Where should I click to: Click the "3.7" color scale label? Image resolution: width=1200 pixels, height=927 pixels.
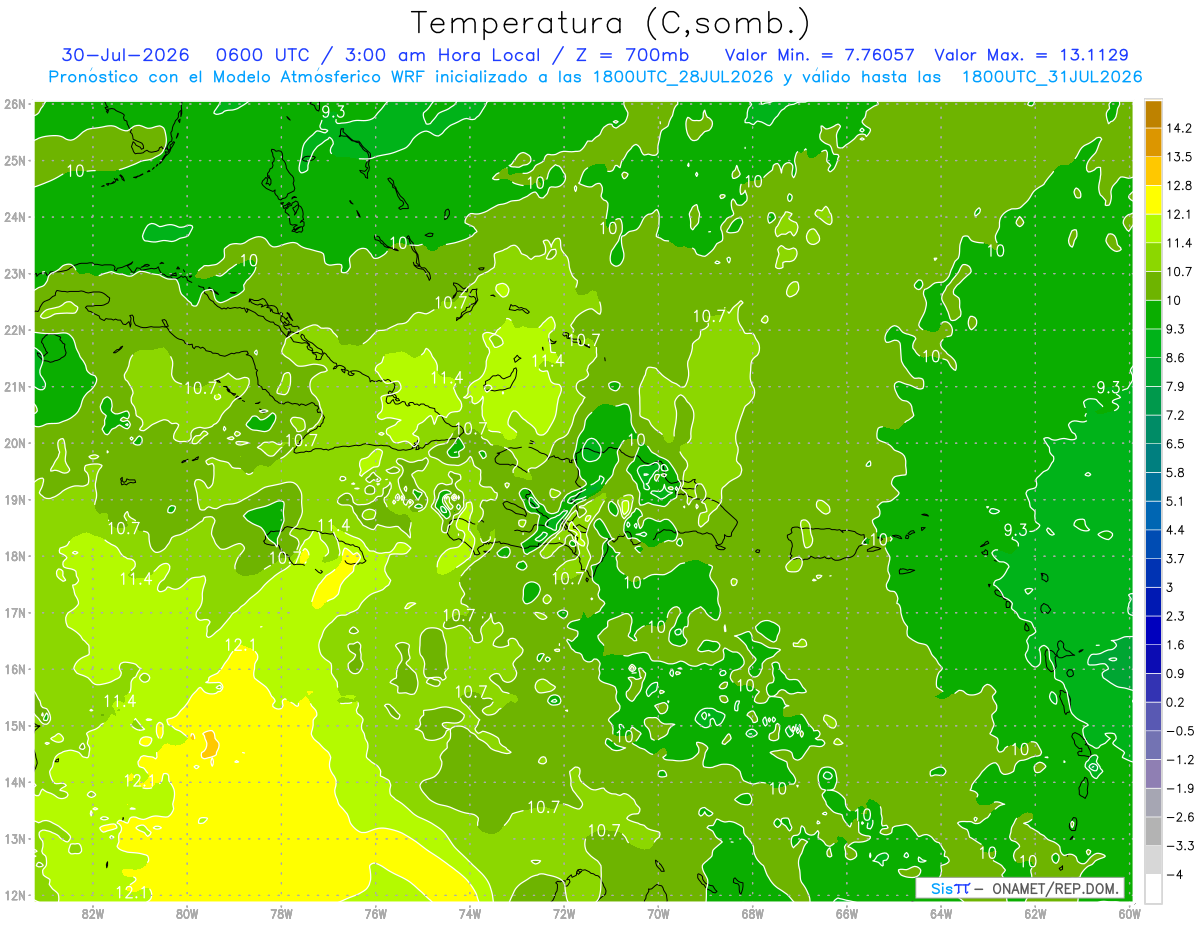tap(1175, 559)
